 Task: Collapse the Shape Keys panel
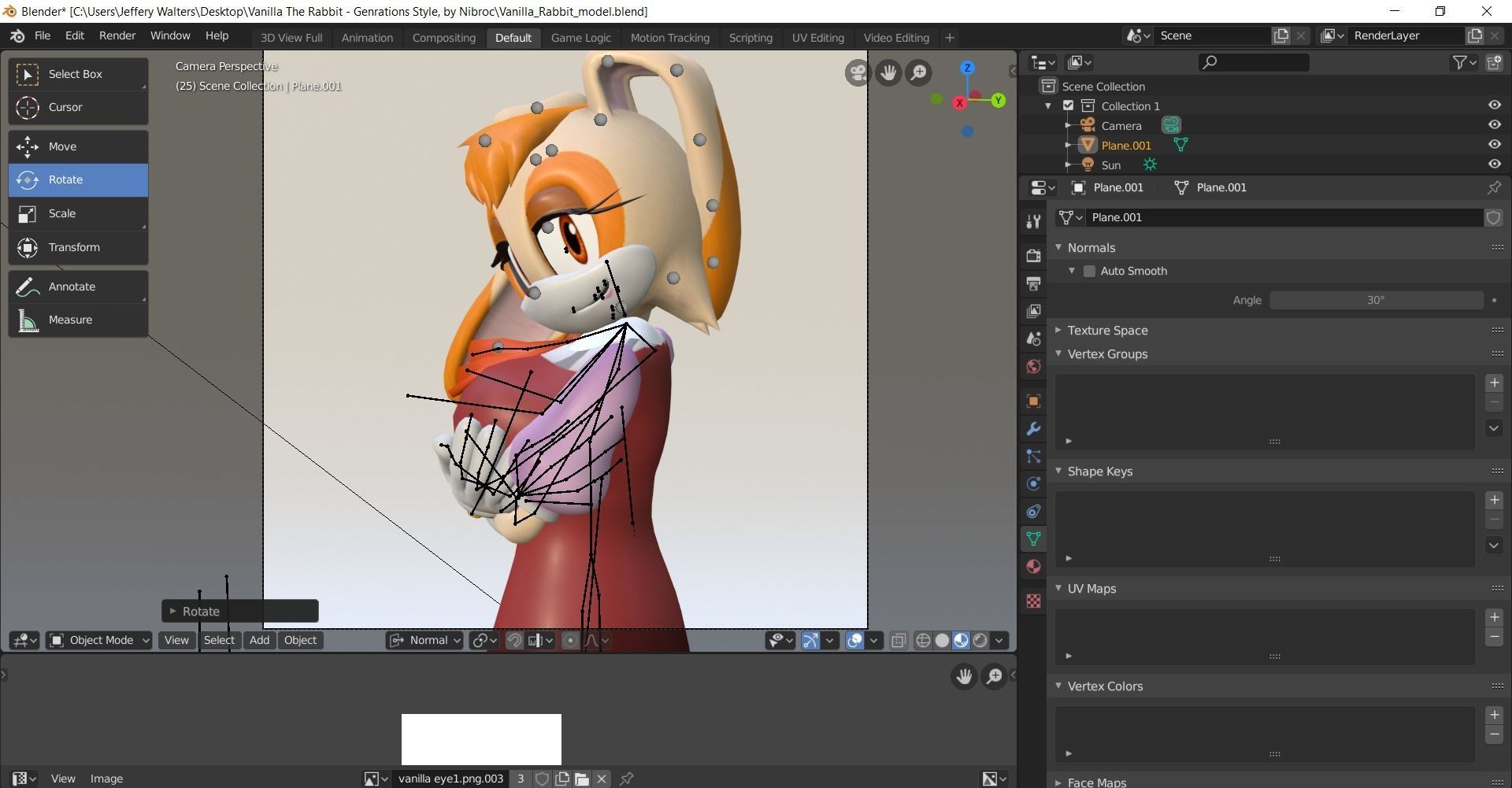[1058, 471]
